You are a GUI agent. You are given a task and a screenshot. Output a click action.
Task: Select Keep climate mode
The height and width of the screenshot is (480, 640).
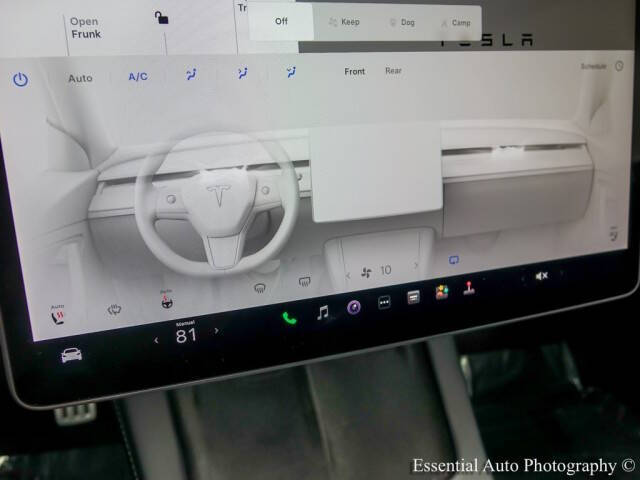pyautogui.click(x=344, y=22)
